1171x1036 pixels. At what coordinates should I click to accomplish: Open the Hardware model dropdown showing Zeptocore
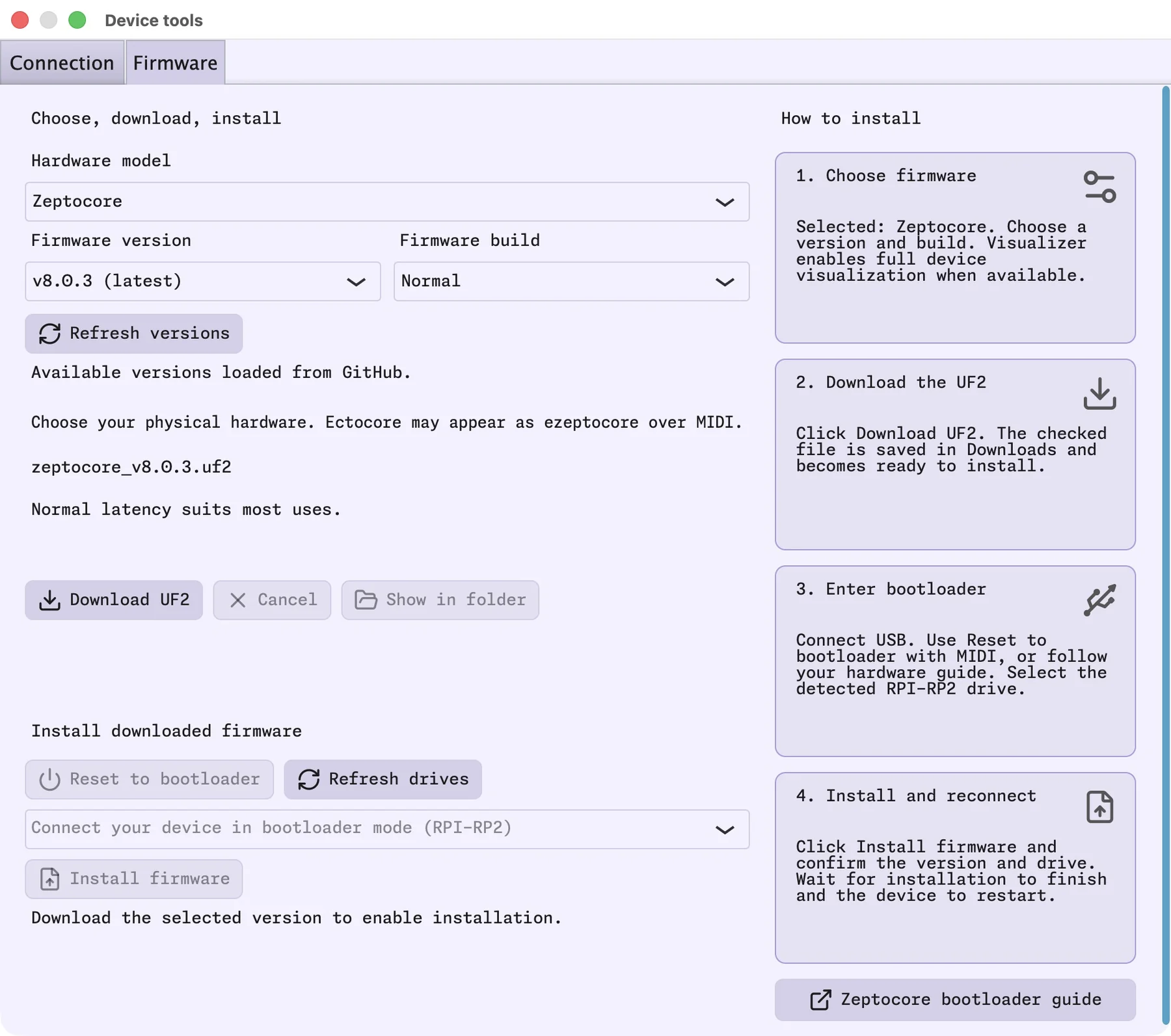coord(387,202)
